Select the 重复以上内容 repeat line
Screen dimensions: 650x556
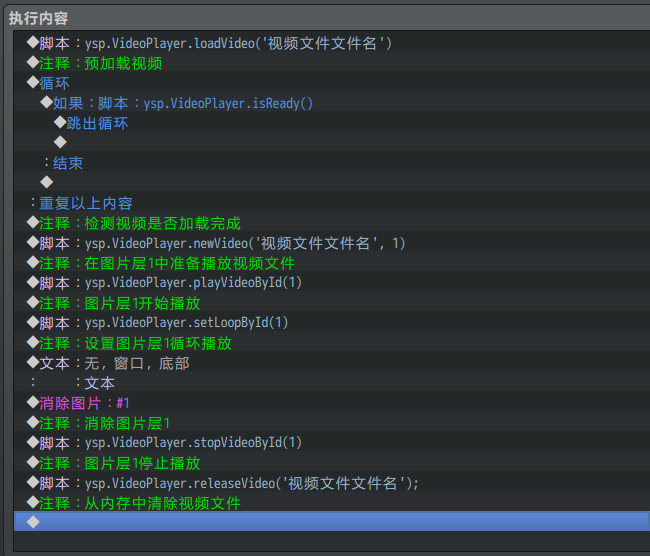click(x=332, y=203)
